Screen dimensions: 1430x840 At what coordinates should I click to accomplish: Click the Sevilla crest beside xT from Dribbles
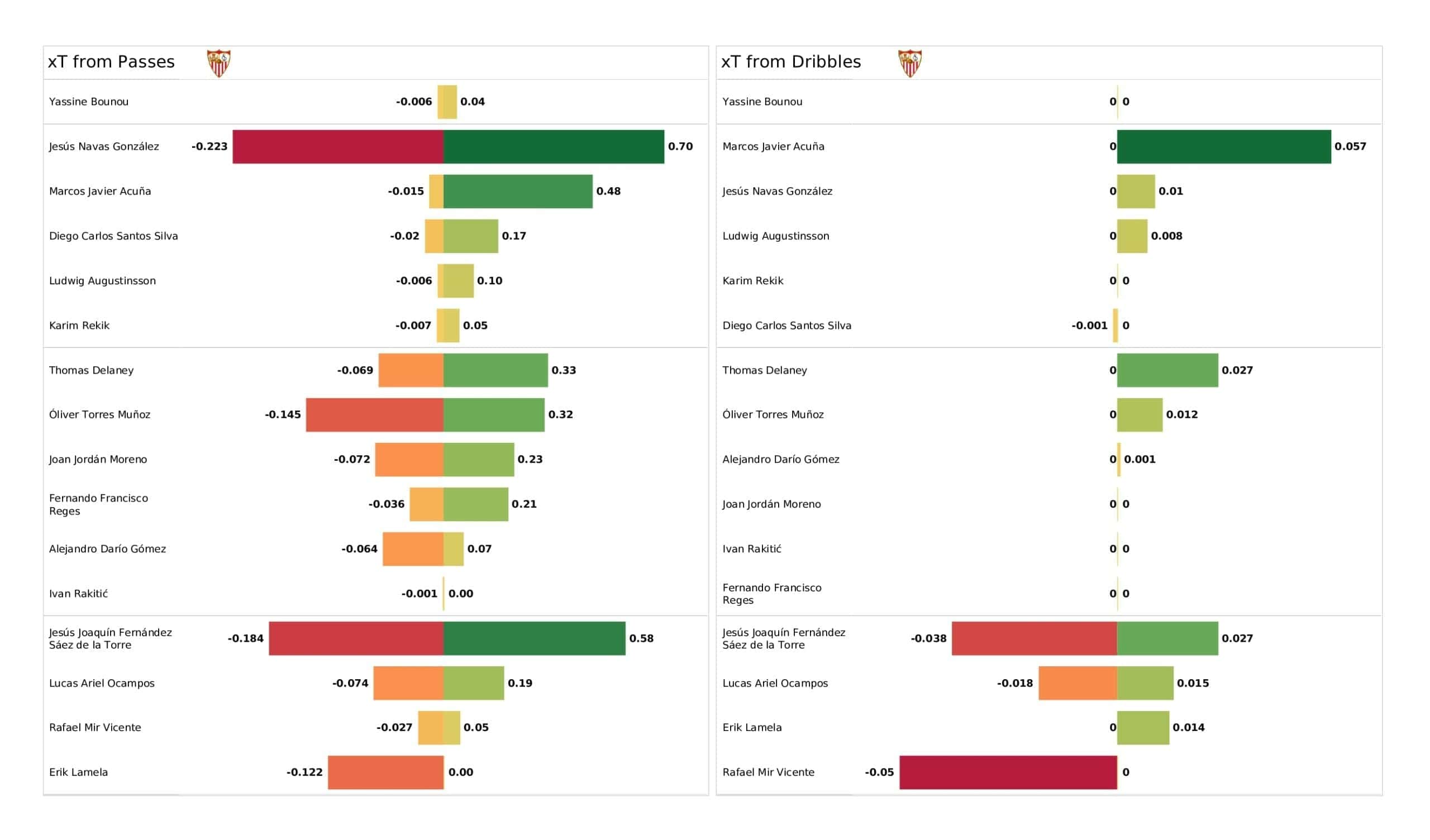909,63
